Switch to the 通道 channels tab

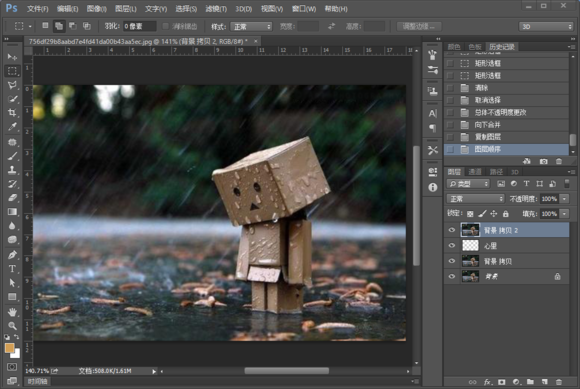pos(475,172)
